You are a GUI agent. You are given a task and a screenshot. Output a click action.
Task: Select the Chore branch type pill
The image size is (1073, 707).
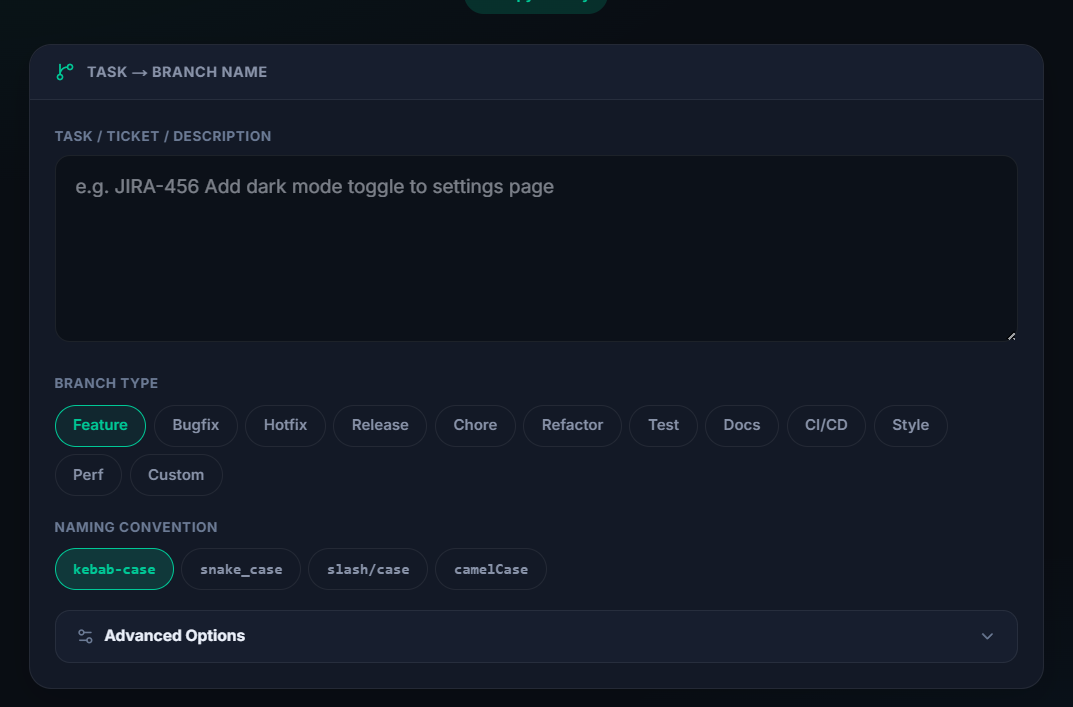pyautogui.click(x=475, y=425)
